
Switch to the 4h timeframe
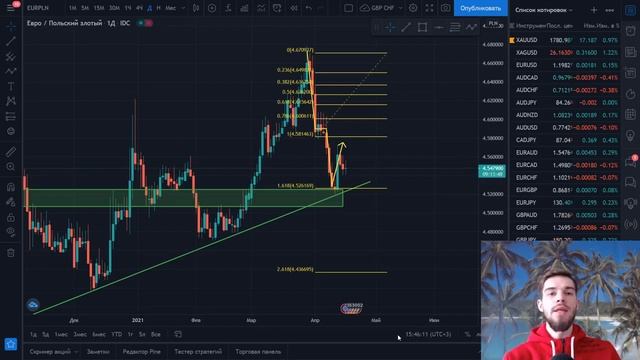[x=139, y=8]
